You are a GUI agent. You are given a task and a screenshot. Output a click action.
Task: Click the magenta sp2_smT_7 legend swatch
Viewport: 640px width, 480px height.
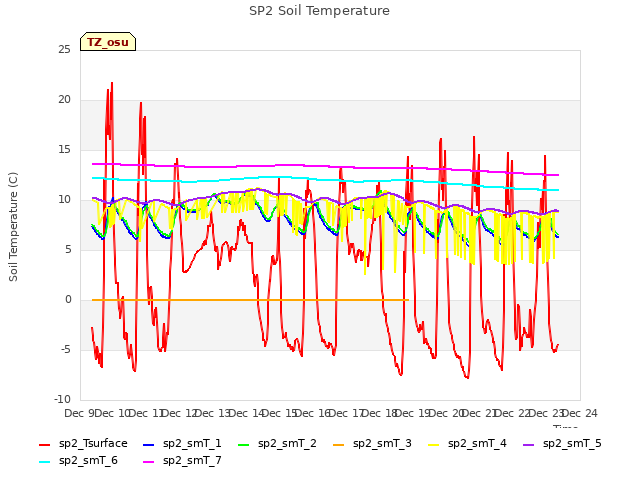coord(149,462)
